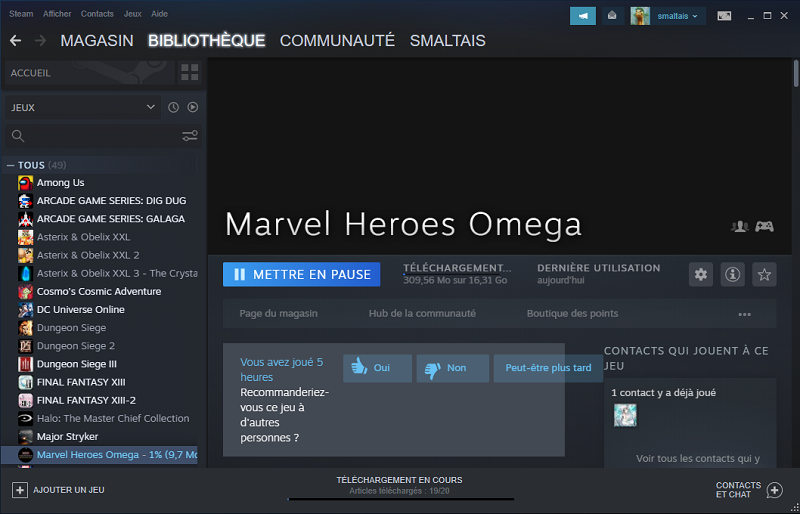The image size is (800, 514).
Task: Open the smaltais account dropdown
Action: click(x=678, y=16)
